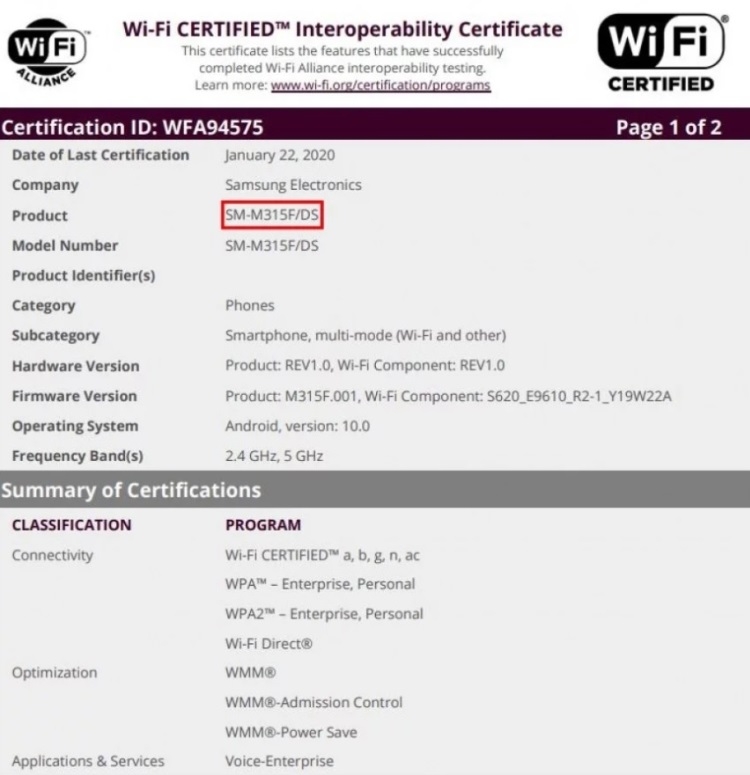Click the Model Number value SM-M315F/DS
The width and height of the screenshot is (750, 775).
coord(272,246)
